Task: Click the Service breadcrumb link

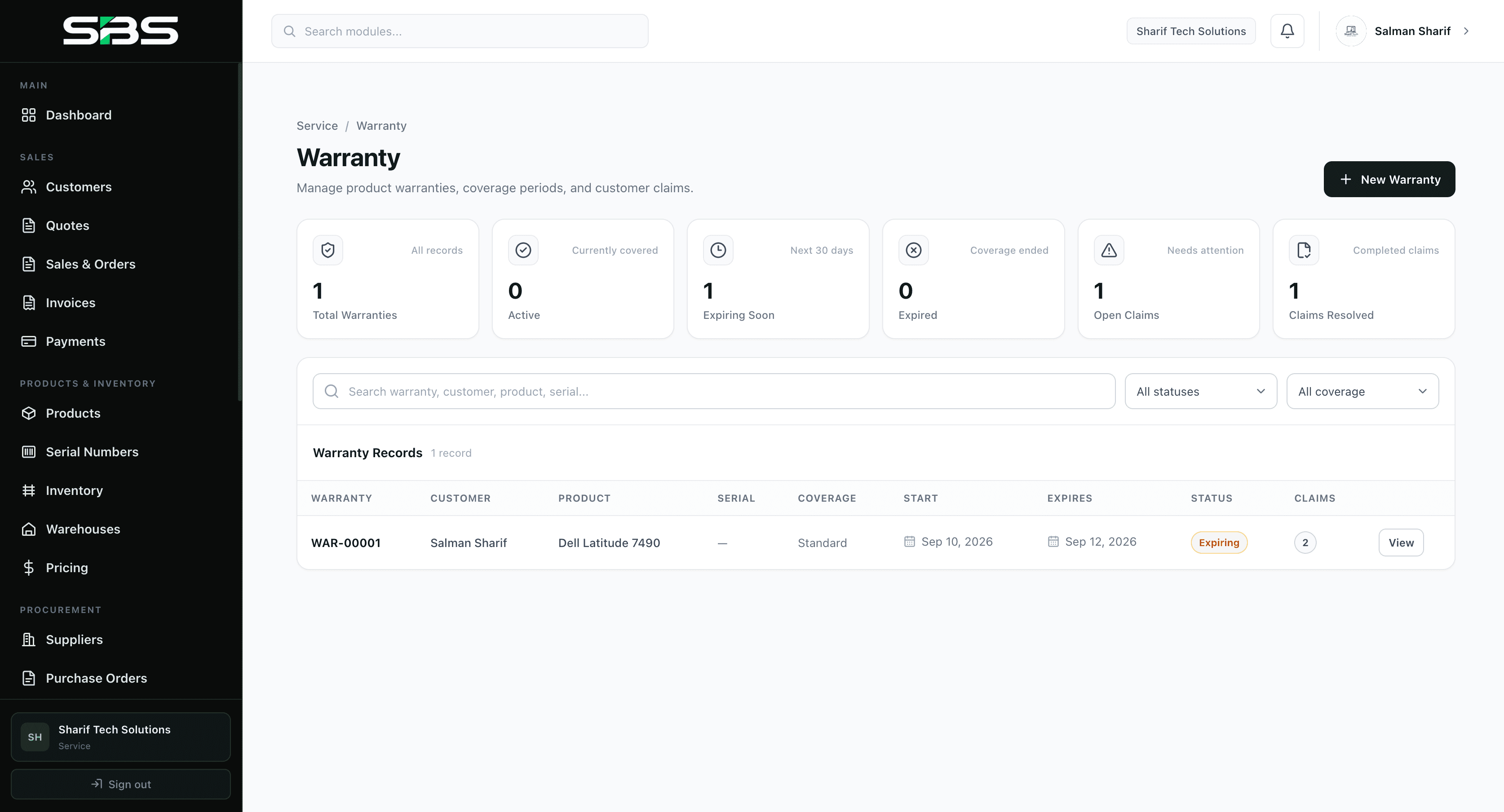Action: click(x=317, y=125)
